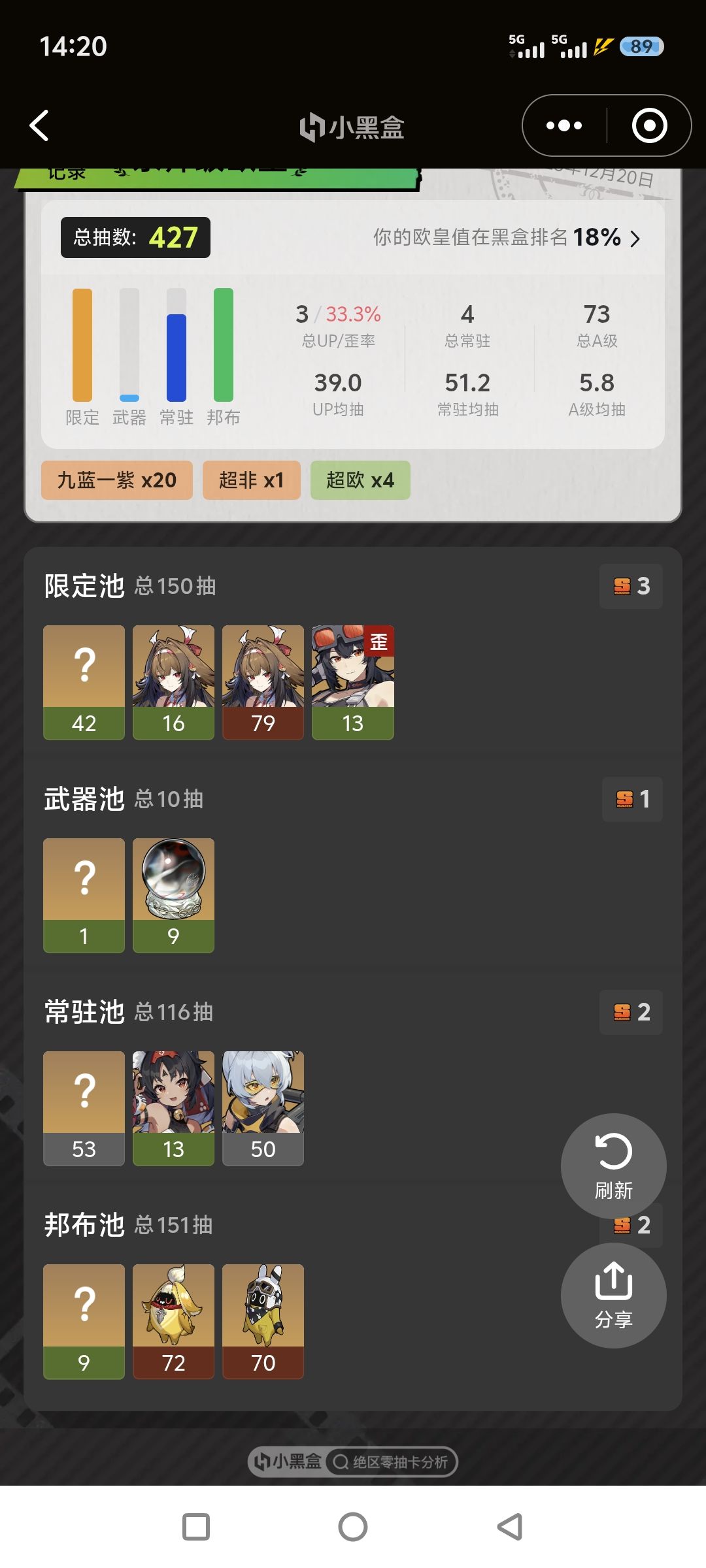
Task: Tap the mini-program close circle icon
Action: [649, 125]
